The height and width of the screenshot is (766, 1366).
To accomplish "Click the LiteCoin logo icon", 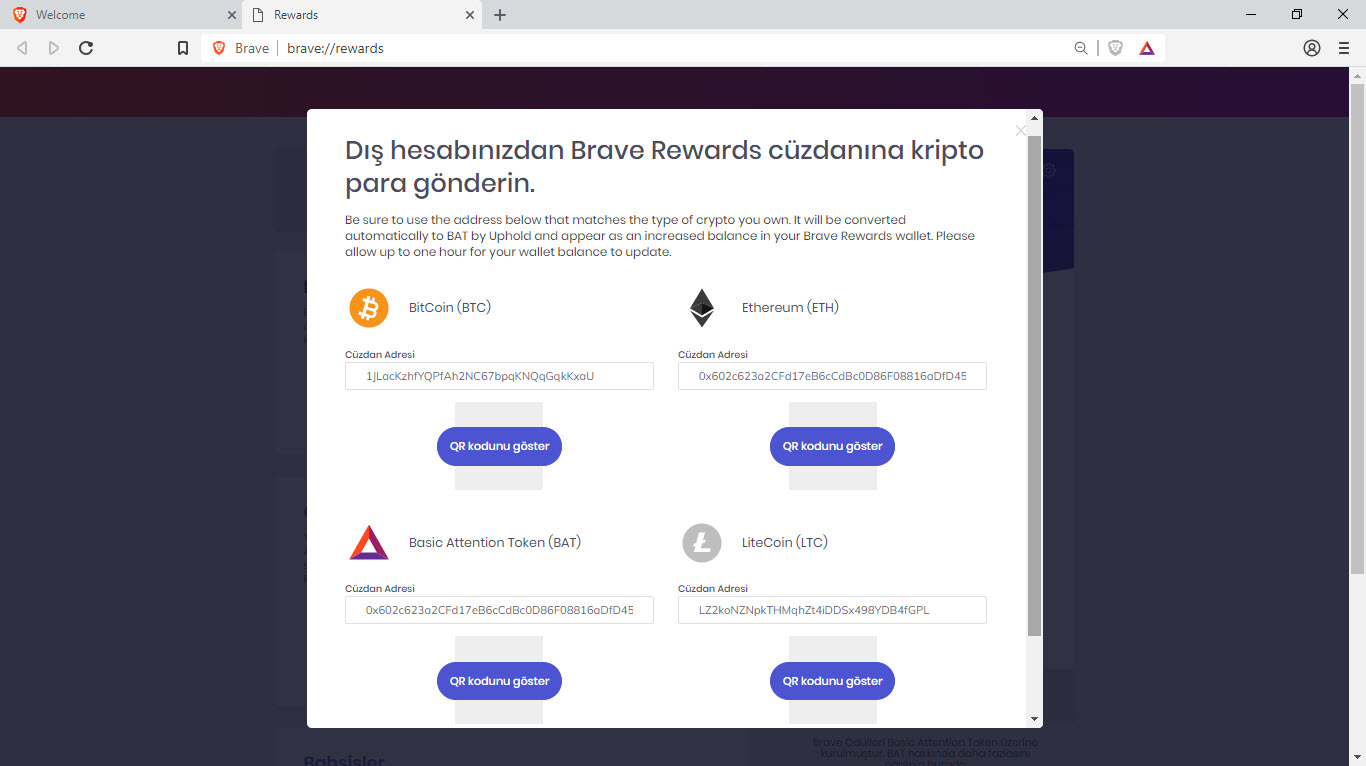I will click(702, 543).
